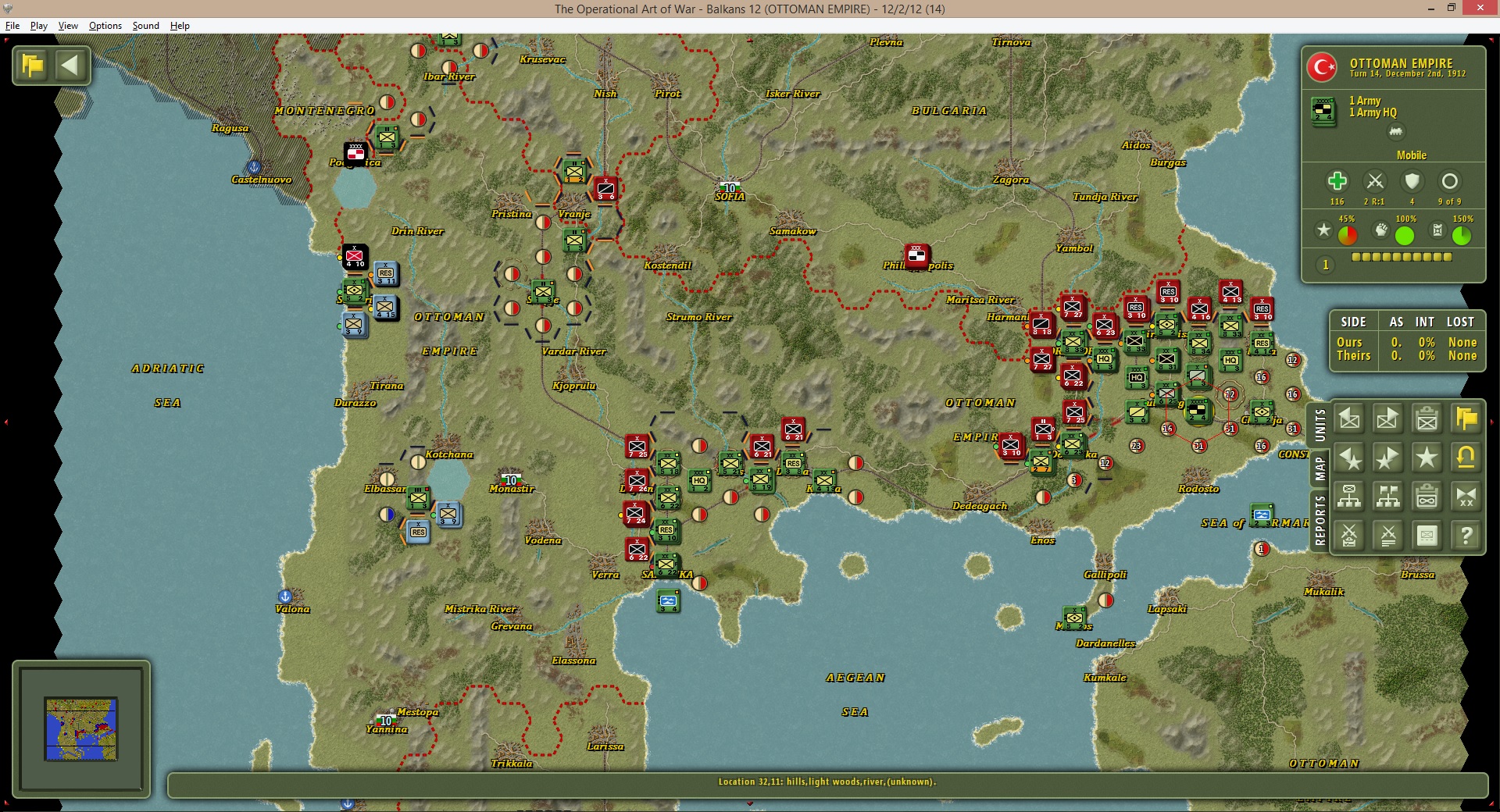Open the unit hierarchy tree icon

click(1349, 497)
